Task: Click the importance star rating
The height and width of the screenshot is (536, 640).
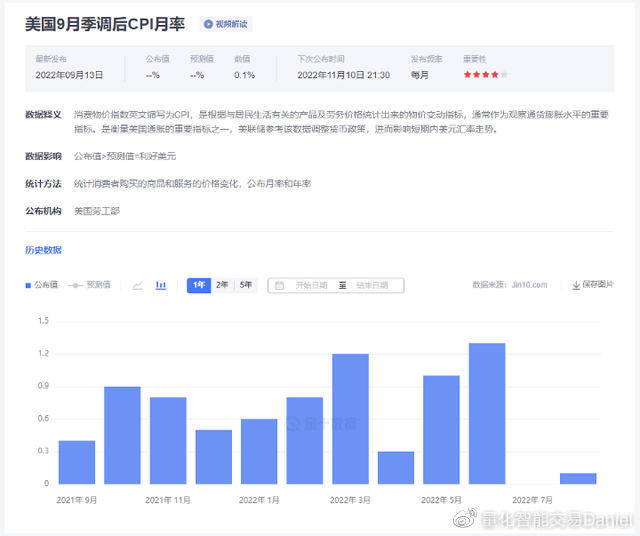Action: (x=485, y=75)
